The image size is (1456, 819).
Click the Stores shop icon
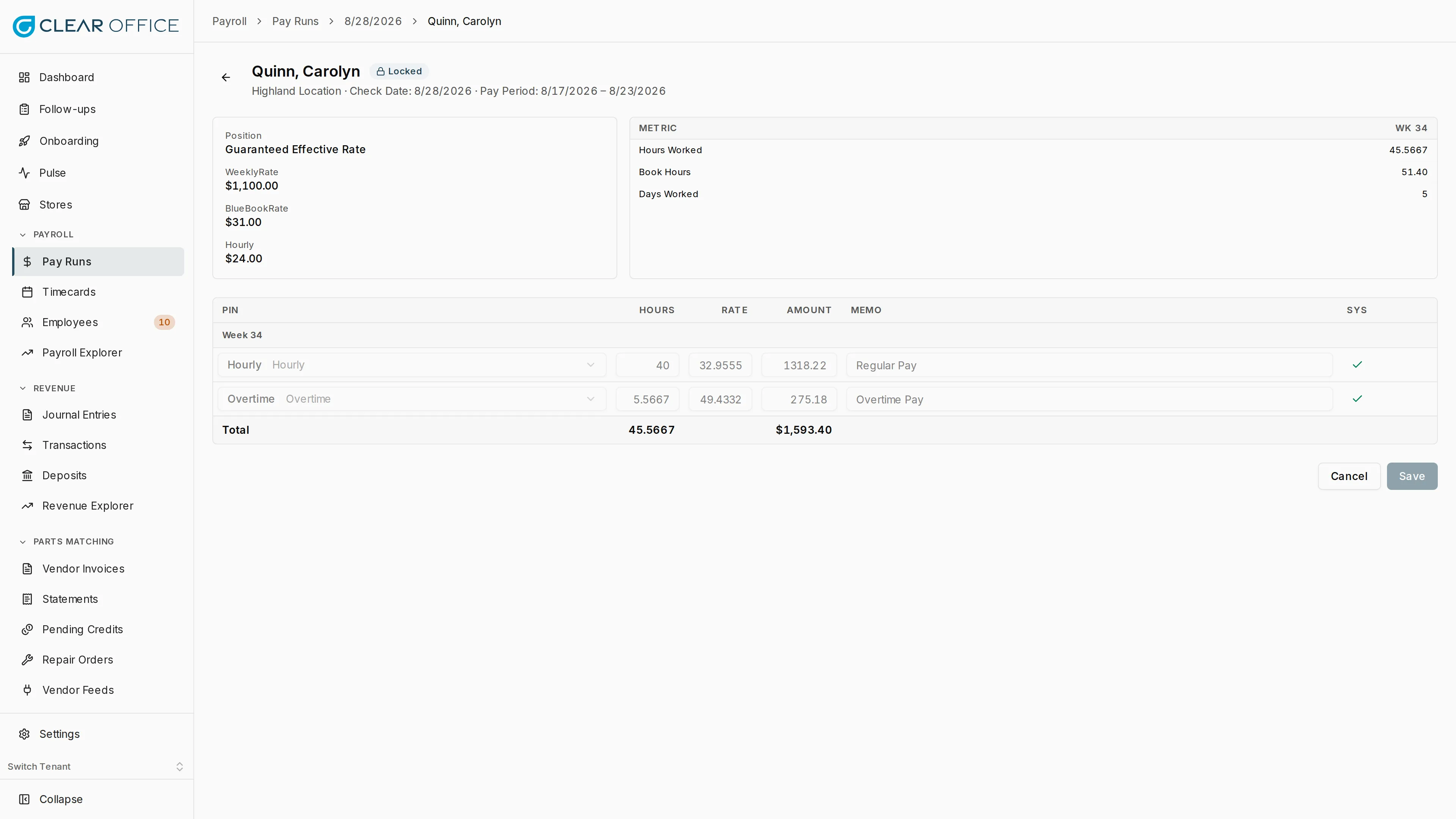click(24, 205)
